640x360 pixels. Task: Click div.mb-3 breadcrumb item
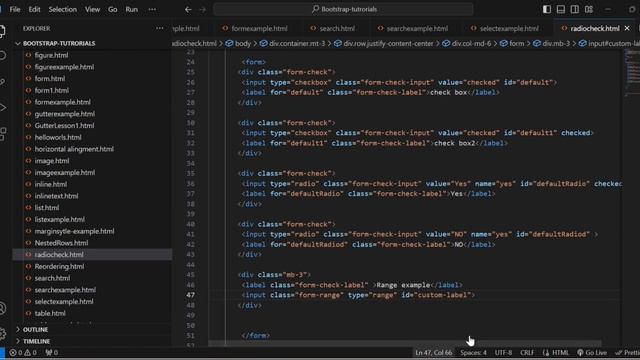coord(552,43)
